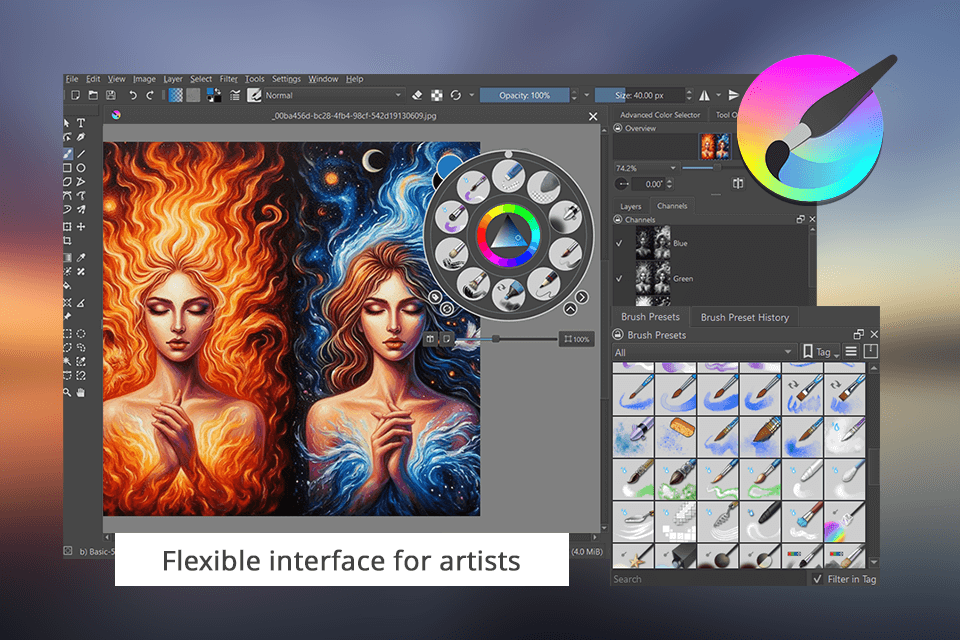Select the Move tool
The image size is (960, 640).
click(81, 227)
